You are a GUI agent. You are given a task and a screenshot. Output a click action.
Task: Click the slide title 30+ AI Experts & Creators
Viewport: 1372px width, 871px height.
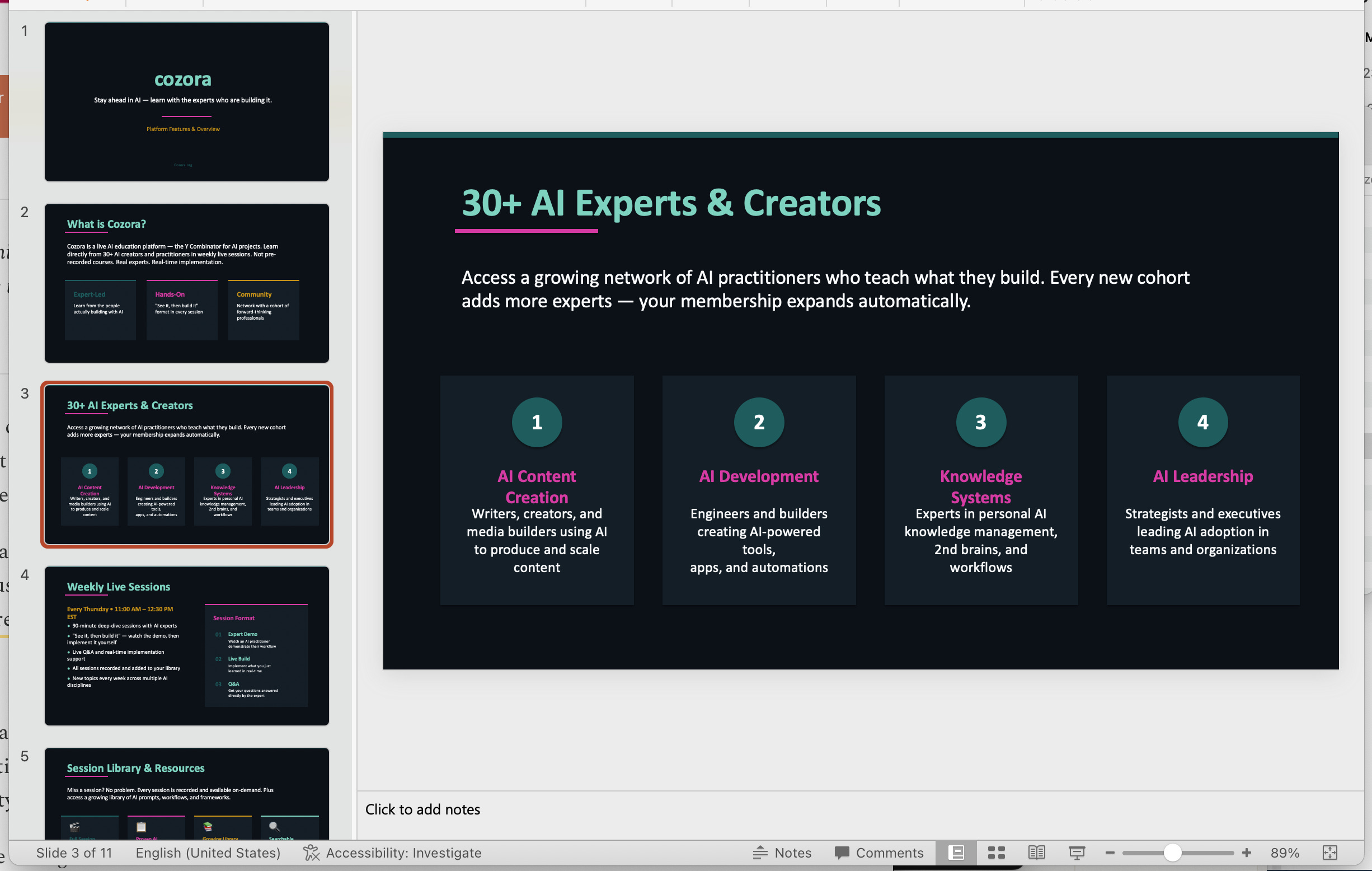(671, 204)
